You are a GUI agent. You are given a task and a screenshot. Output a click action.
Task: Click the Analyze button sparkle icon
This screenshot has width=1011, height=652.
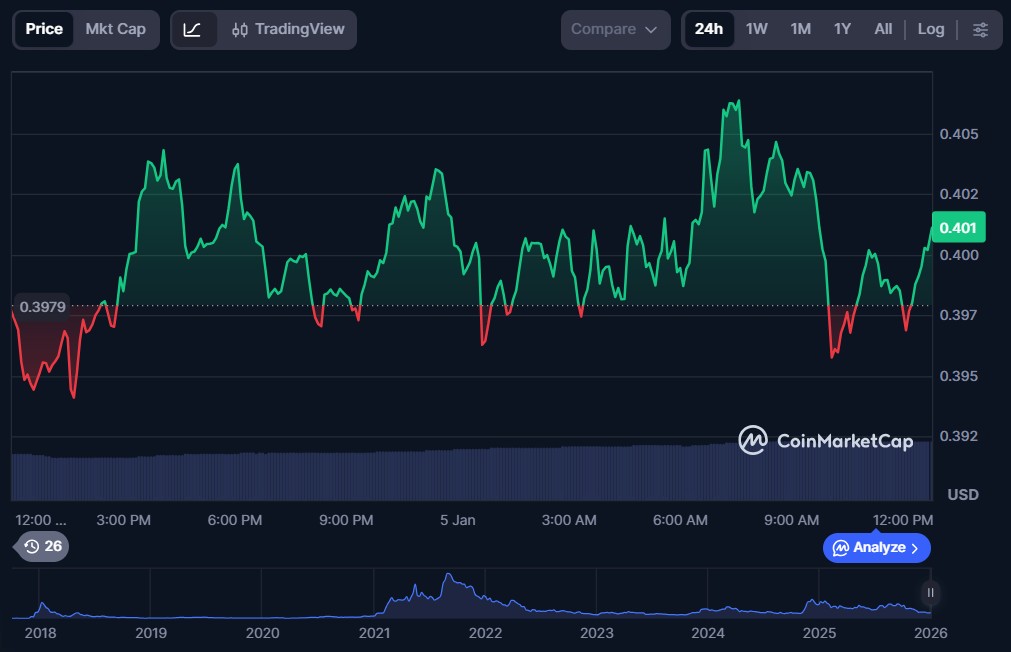click(841, 548)
